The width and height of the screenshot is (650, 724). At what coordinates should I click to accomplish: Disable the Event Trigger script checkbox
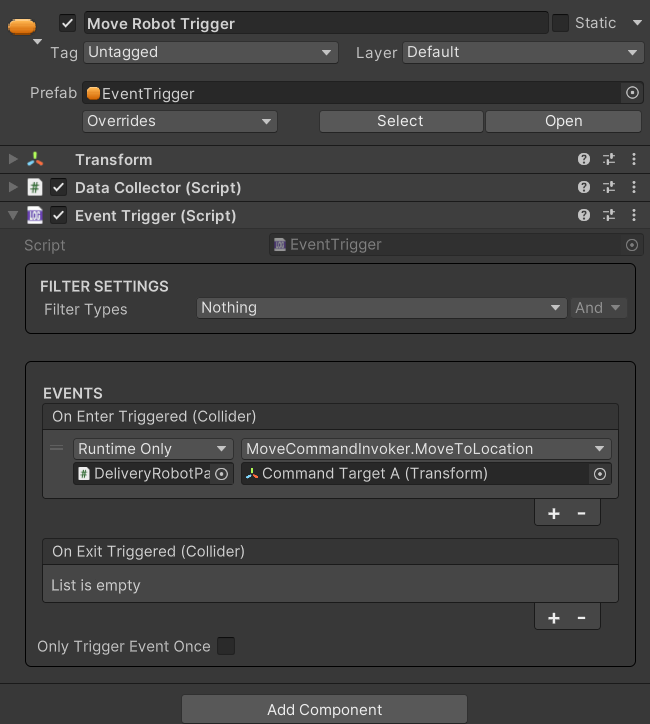[59, 215]
